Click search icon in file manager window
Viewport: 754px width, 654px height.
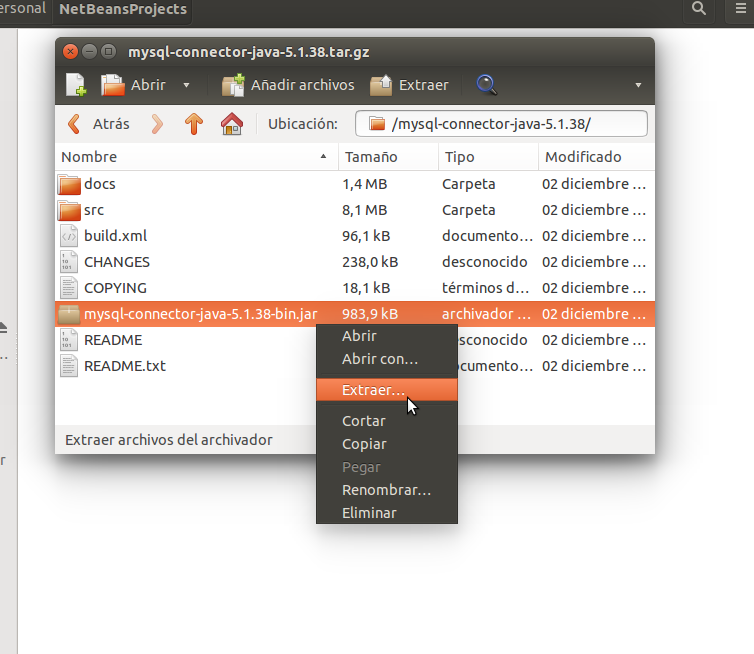click(x=699, y=9)
